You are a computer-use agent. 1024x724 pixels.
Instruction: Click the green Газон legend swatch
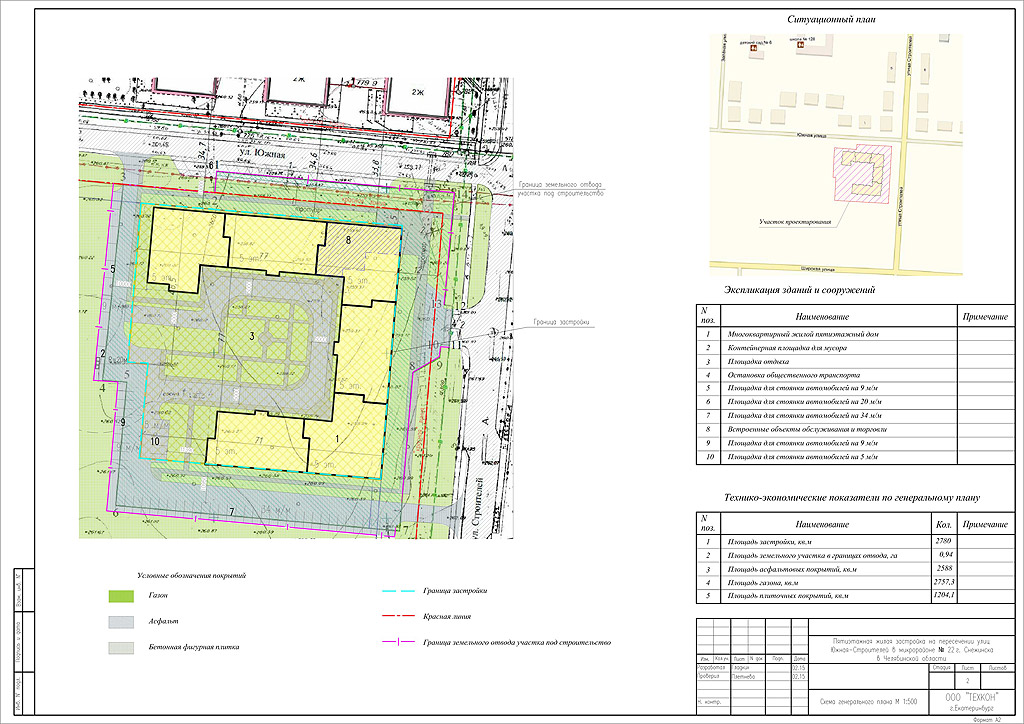tap(122, 596)
